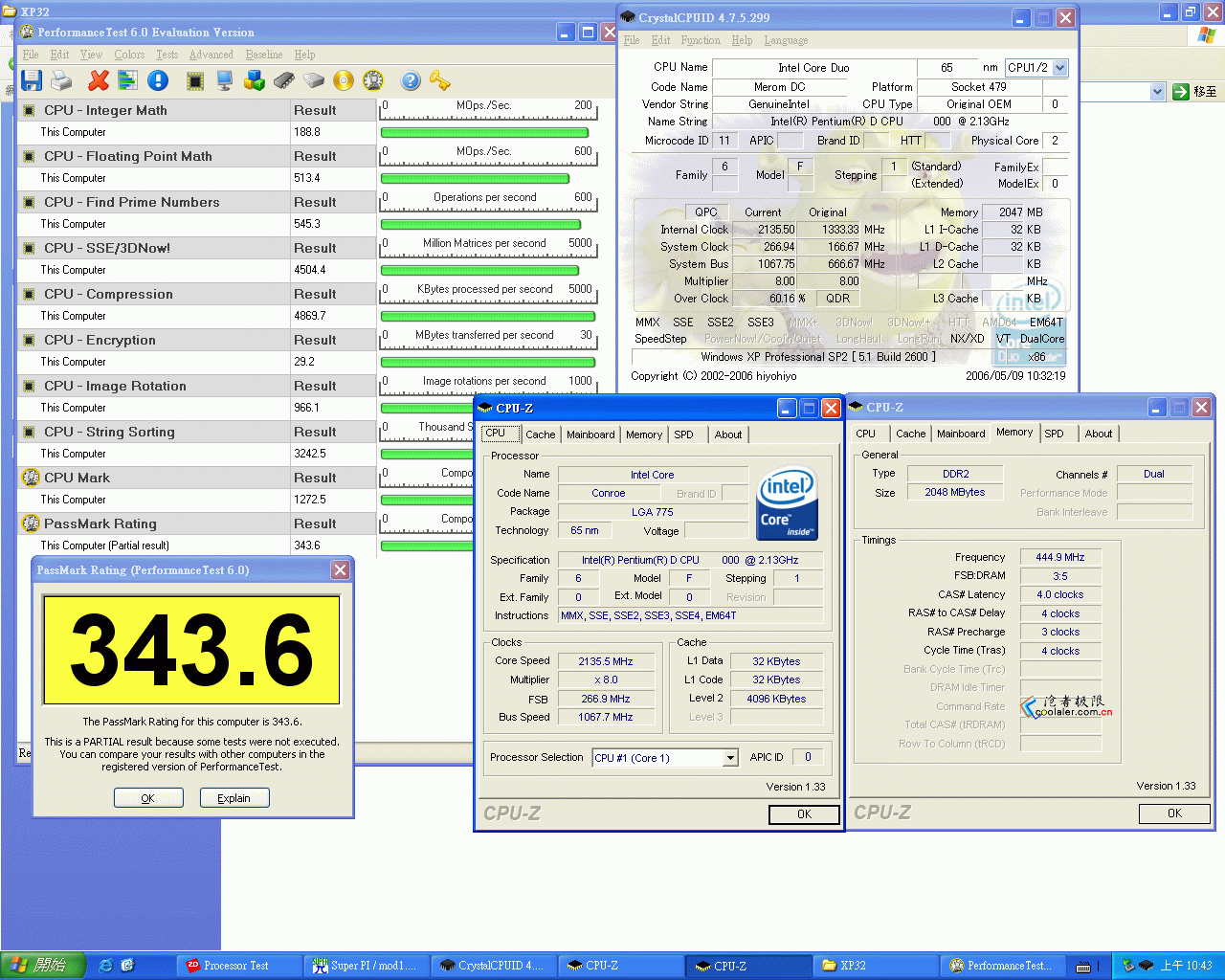Switch to the Mainboard tab in left CPU-Z

(590, 434)
